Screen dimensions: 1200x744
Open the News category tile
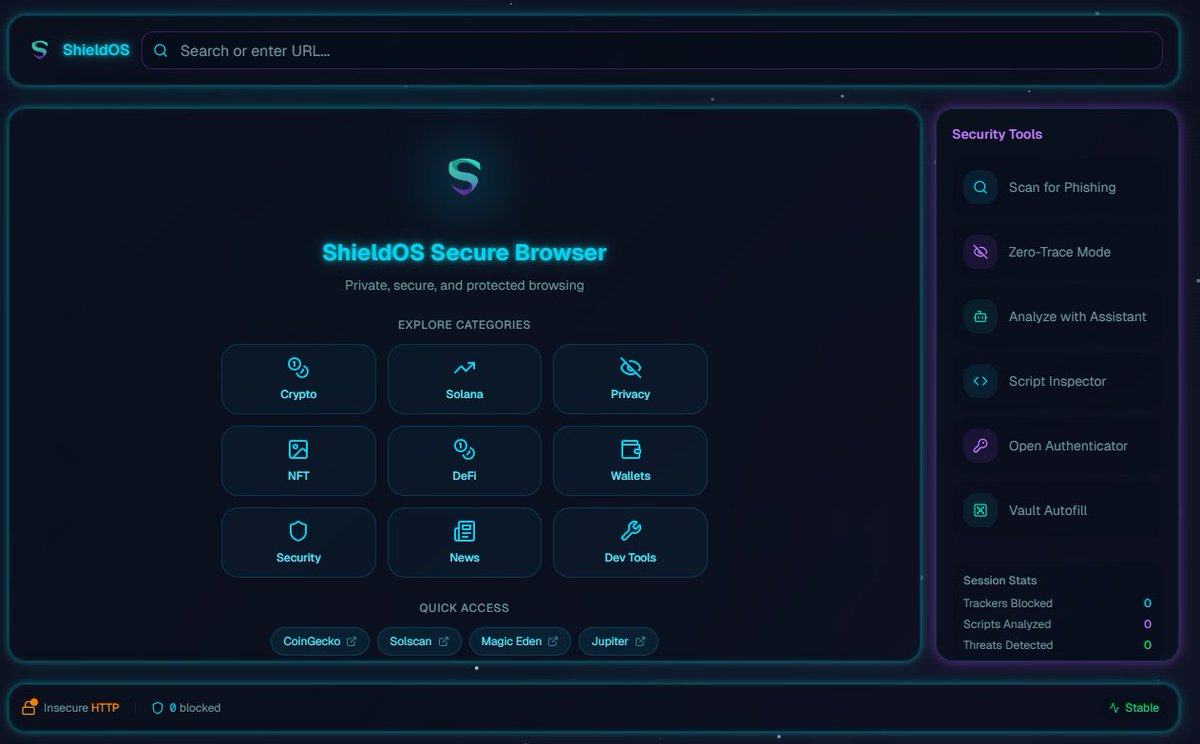pos(464,542)
